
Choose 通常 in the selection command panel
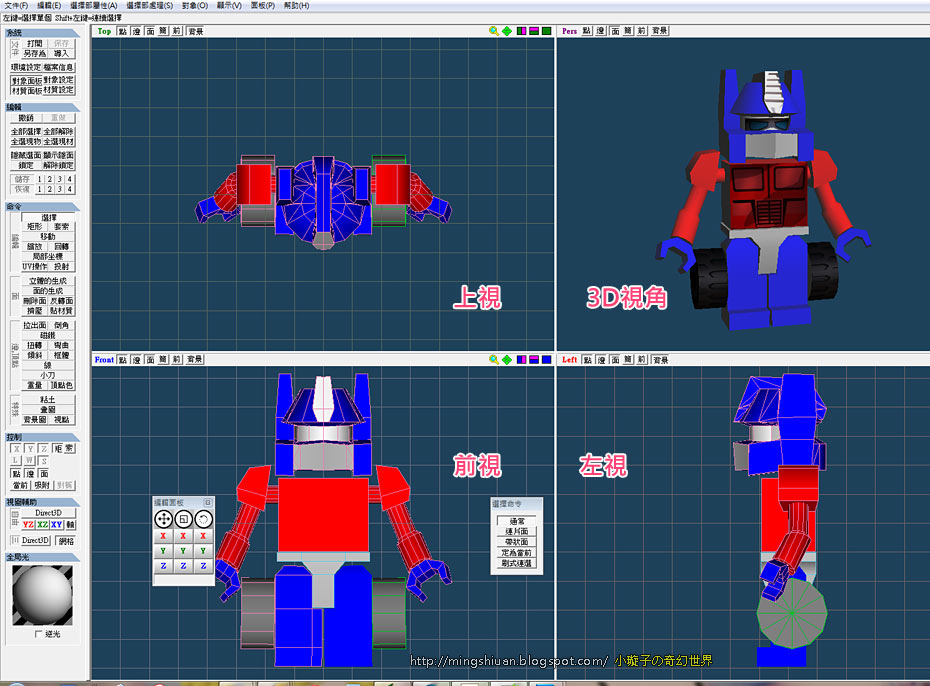(x=517, y=521)
